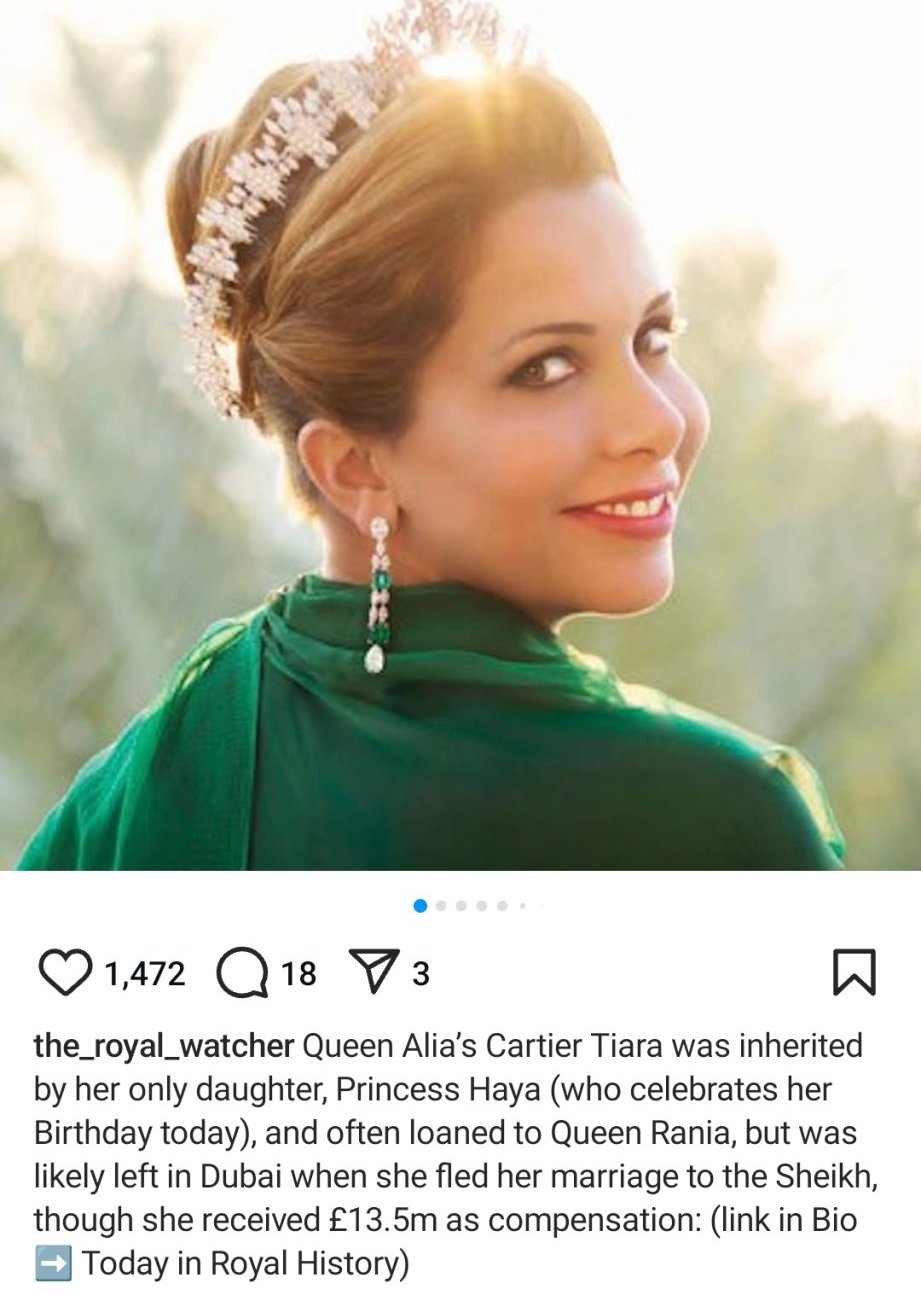Choose the smallest last carousel dot
921x1294 pixels.
[x=522, y=906]
